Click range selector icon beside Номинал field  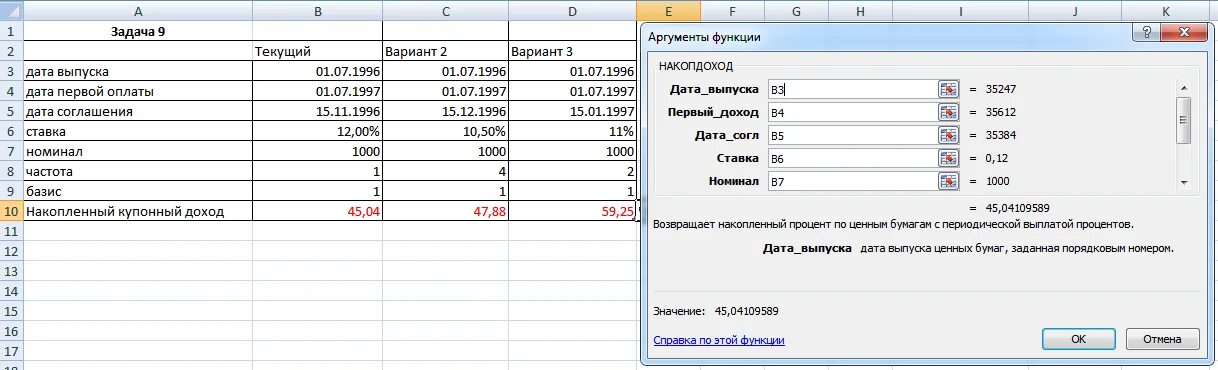click(x=948, y=181)
